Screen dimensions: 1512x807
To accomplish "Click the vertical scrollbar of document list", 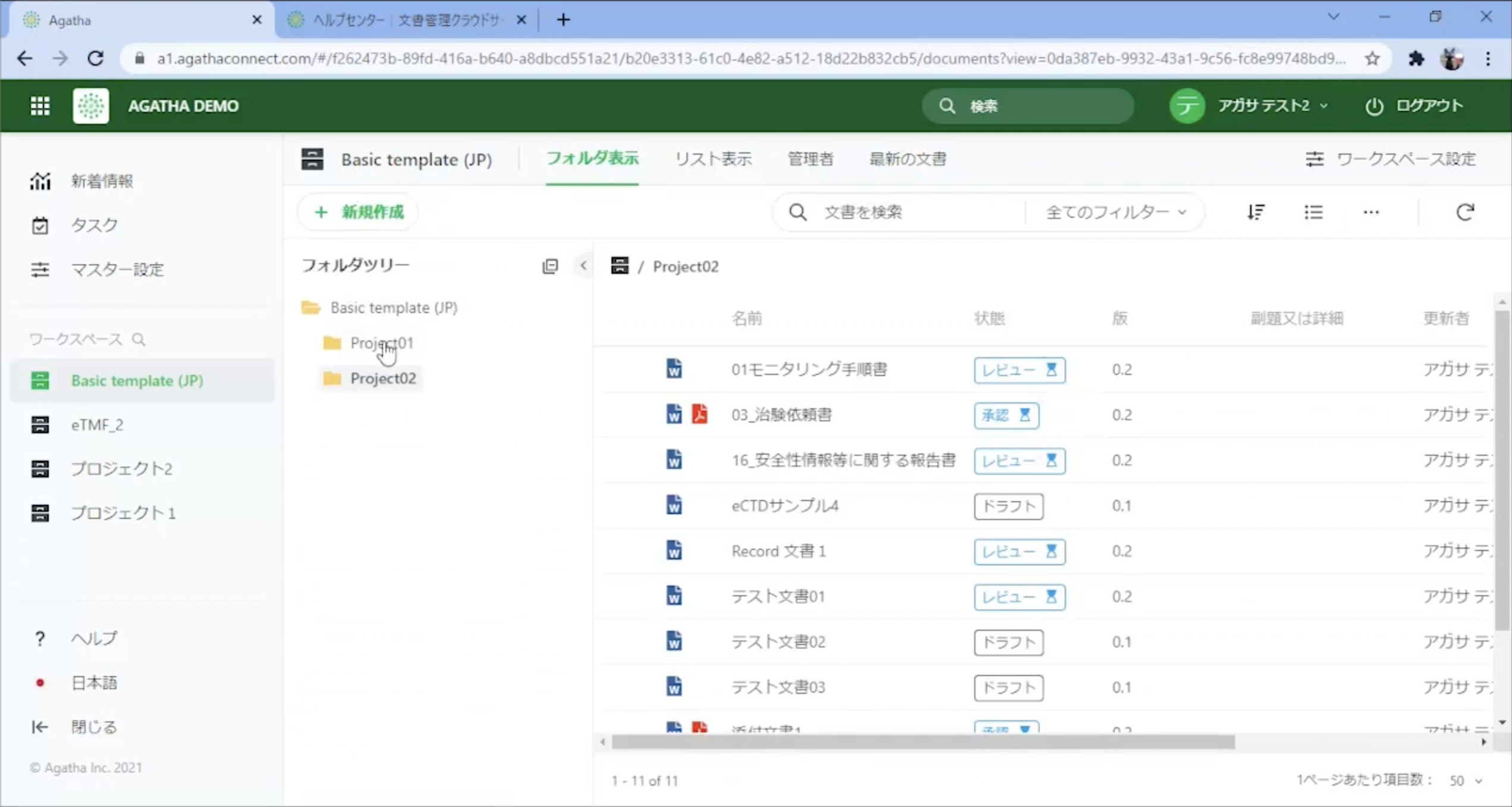I will 1502,470.
